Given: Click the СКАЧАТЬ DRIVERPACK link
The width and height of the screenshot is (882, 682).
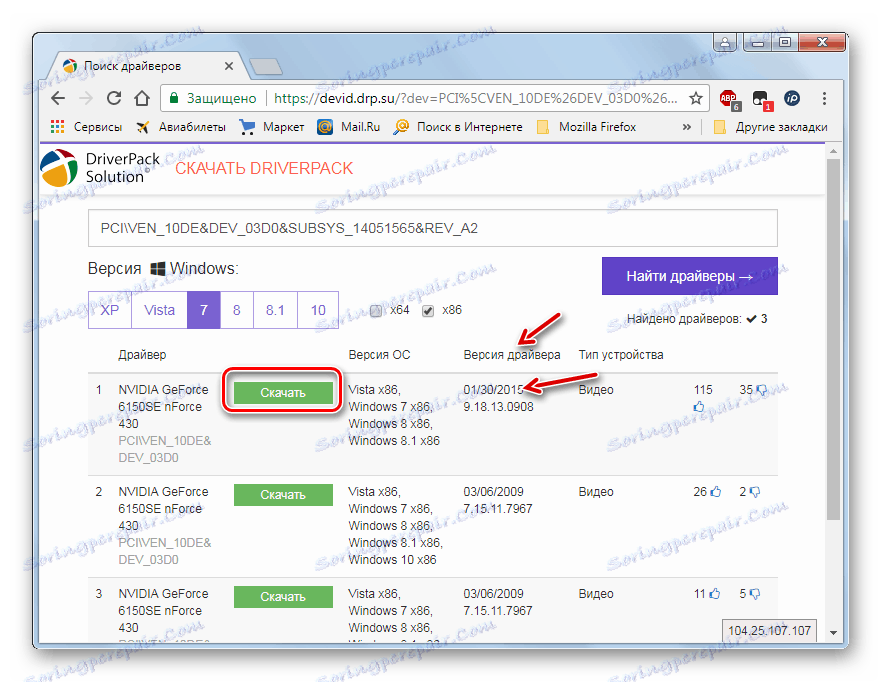Looking at the screenshot, I should [264, 168].
